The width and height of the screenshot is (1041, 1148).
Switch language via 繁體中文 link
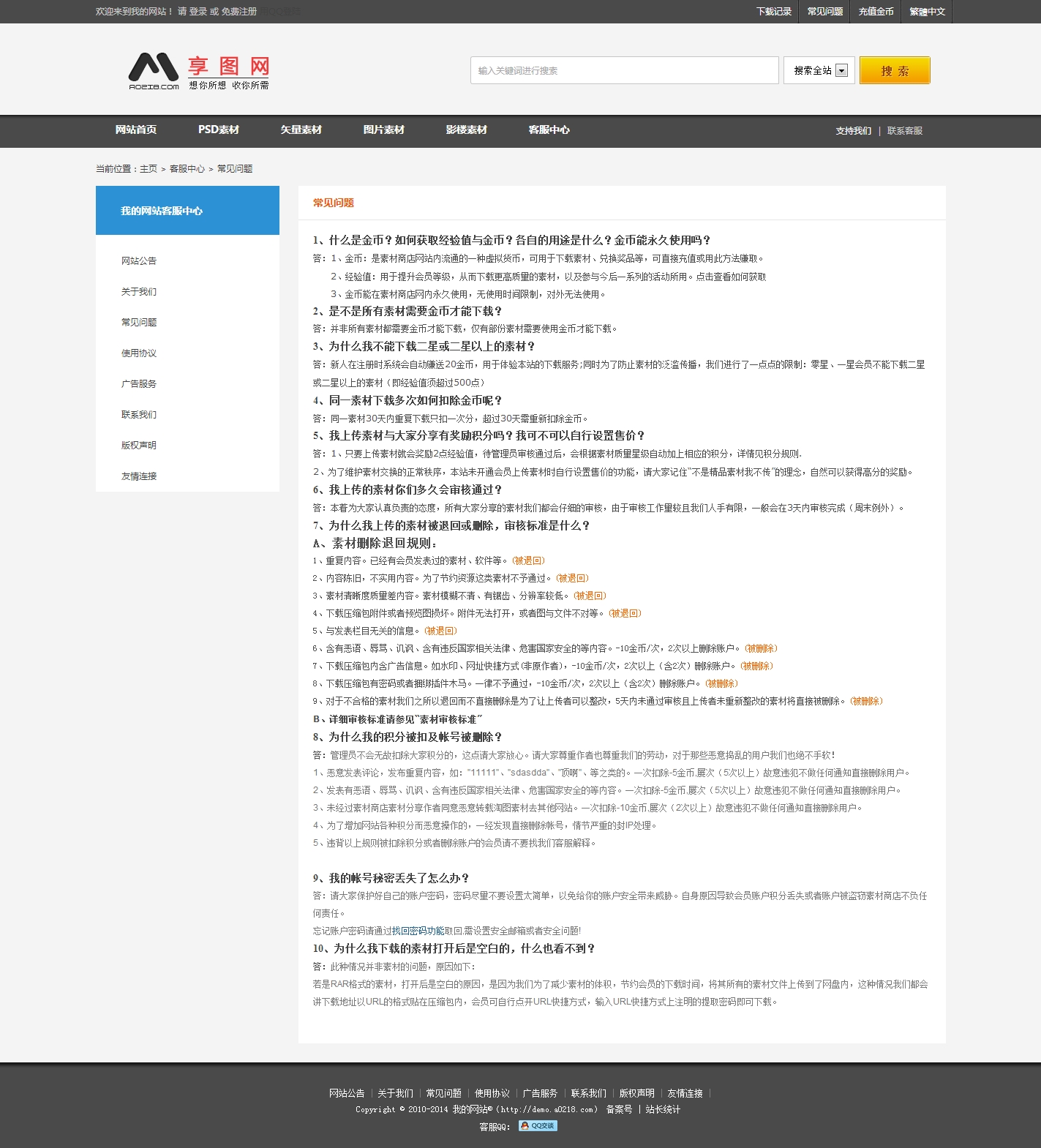pyautogui.click(x=927, y=12)
